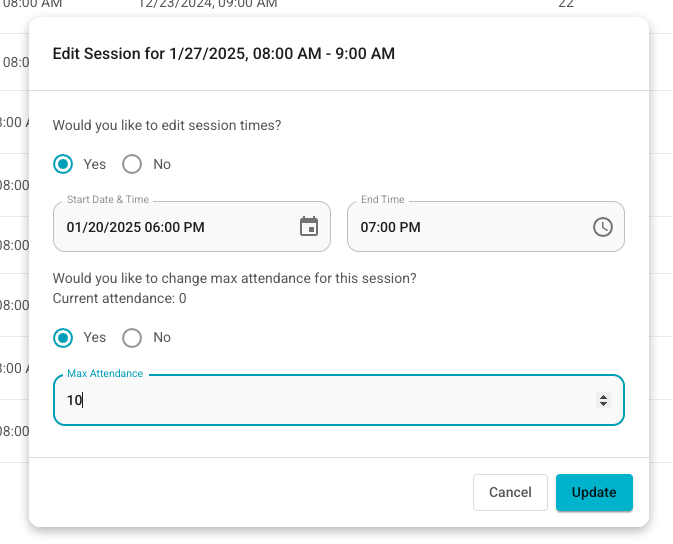Click the 07:00 PM end time value
Image resolution: width=673 pixels, height=544 pixels.
(390, 227)
